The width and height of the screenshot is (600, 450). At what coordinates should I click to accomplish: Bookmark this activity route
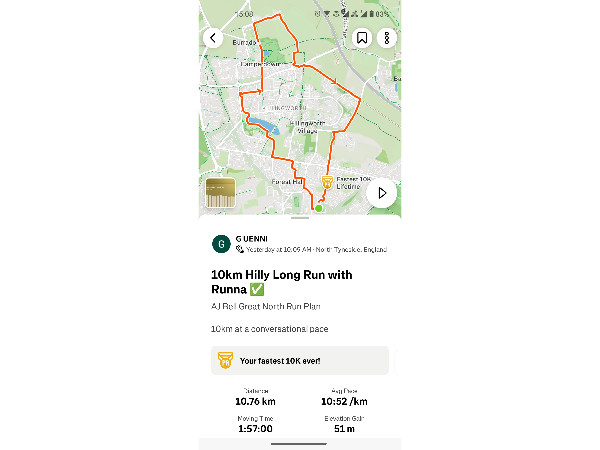(362, 38)
